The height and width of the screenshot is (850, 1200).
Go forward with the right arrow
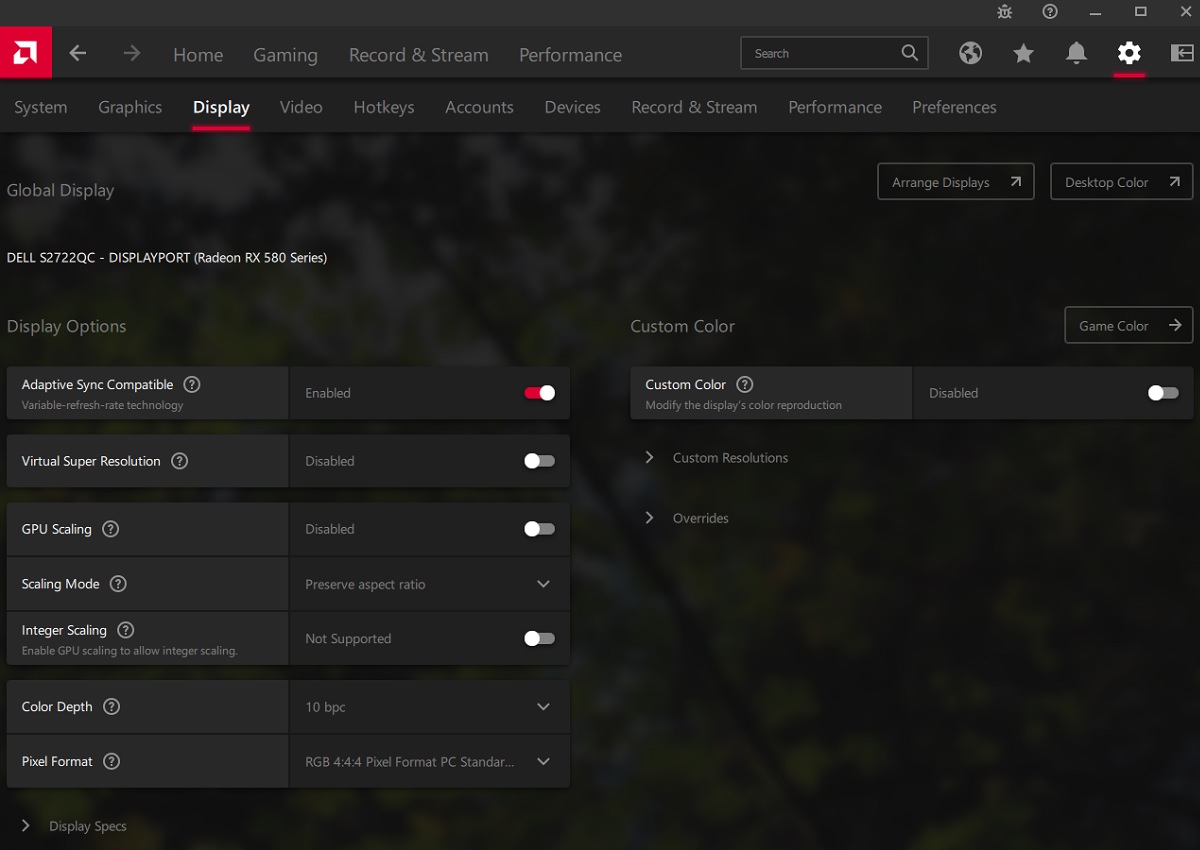[132, 53]
